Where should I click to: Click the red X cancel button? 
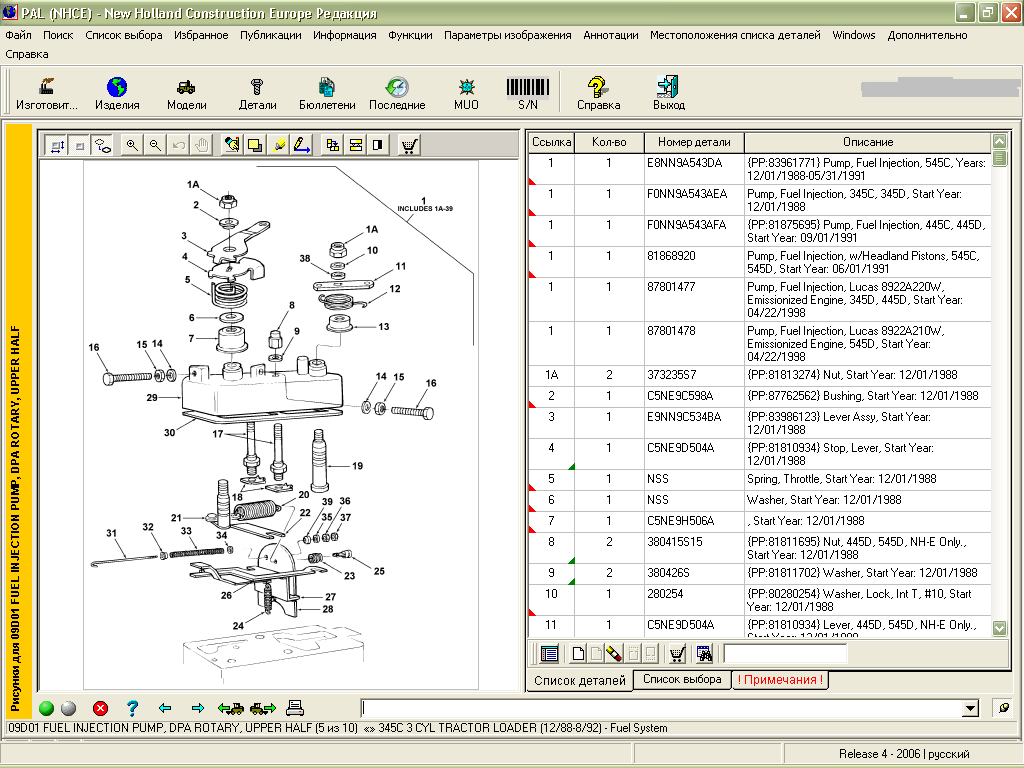(x=101, y=709)
